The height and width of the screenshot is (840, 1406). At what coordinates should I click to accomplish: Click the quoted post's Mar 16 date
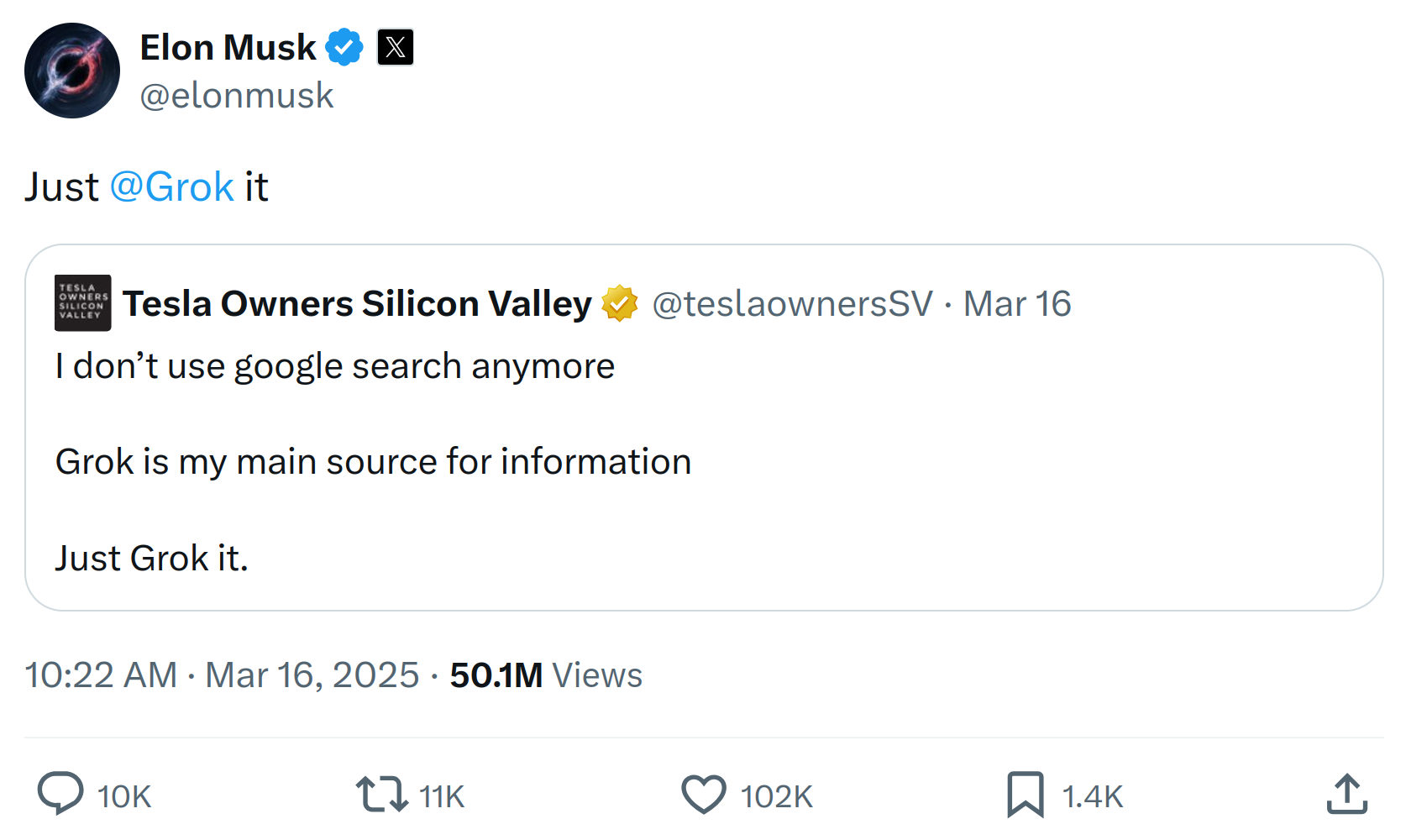1017,303
